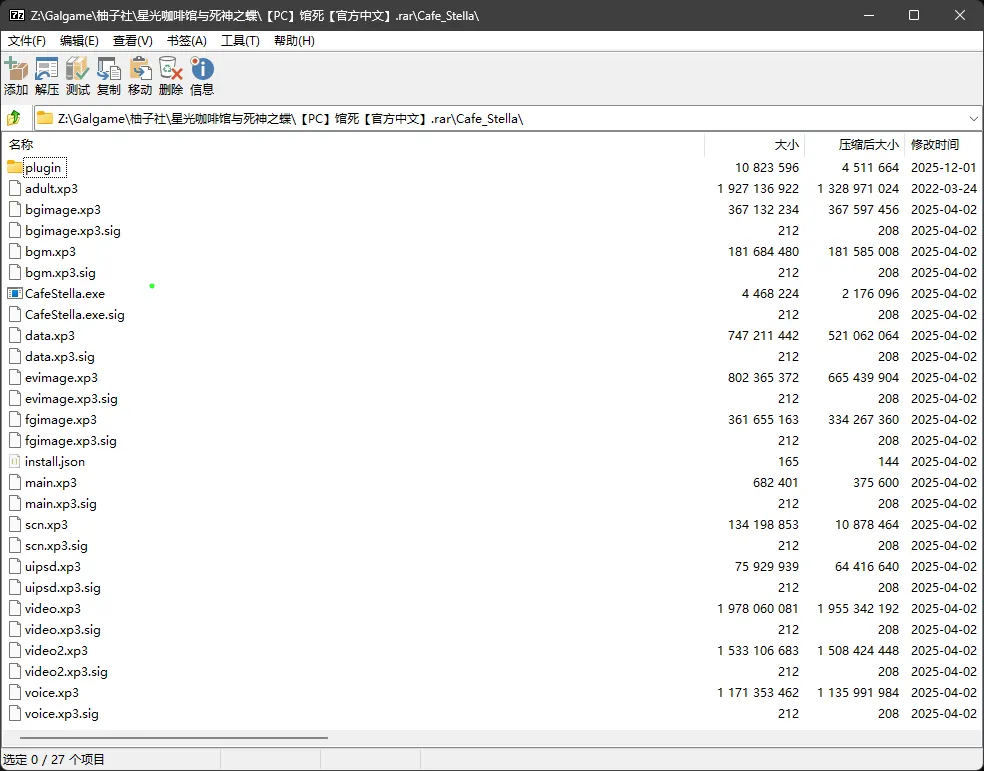Open the 帮助(H) menu
The height and width of the screenshot is (771, 984).
(x=294, y=41)
